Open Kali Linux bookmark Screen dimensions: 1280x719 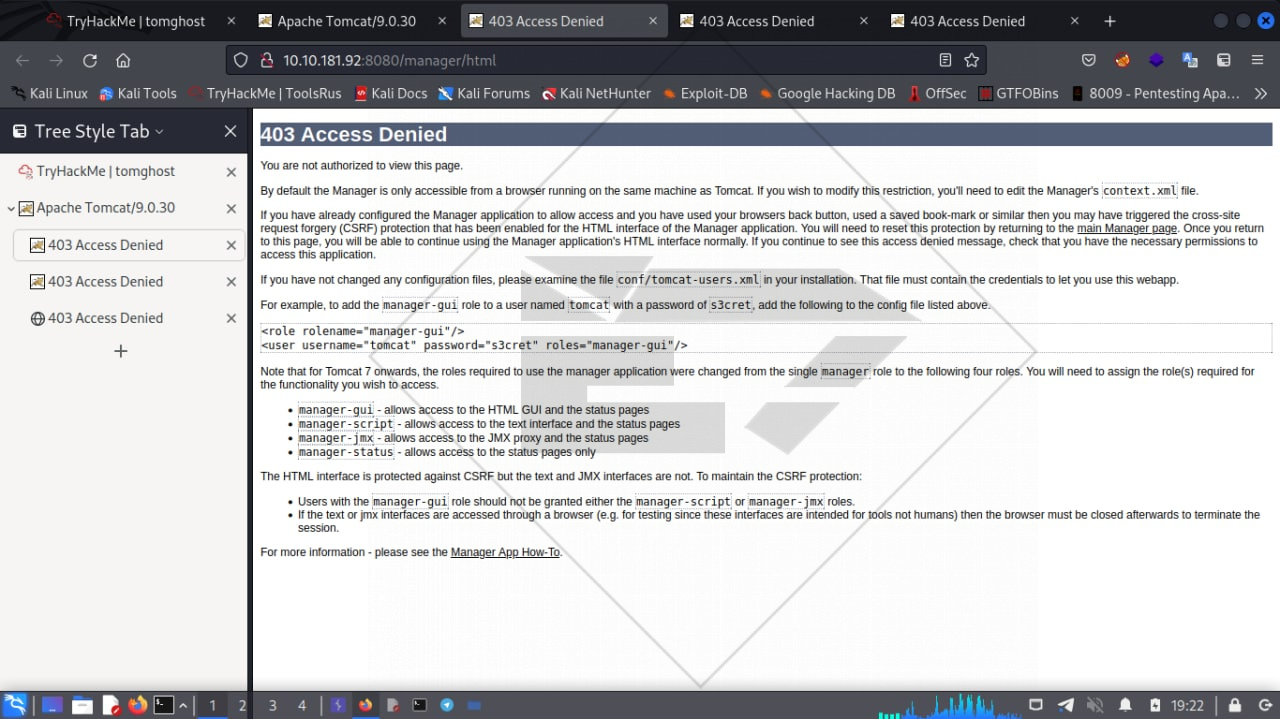click(49, 93)
